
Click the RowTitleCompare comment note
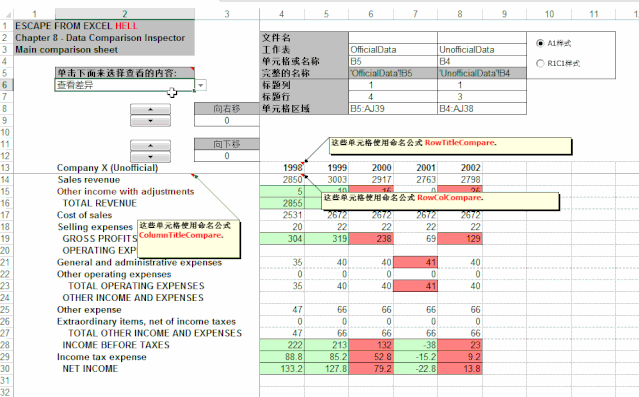point(450,146)
